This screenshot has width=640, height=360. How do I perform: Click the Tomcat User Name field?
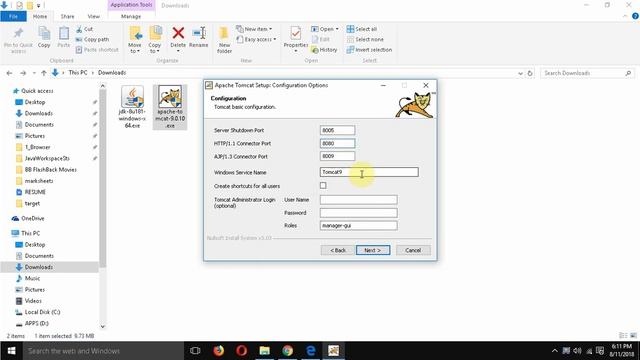click(x=358, y=200)
